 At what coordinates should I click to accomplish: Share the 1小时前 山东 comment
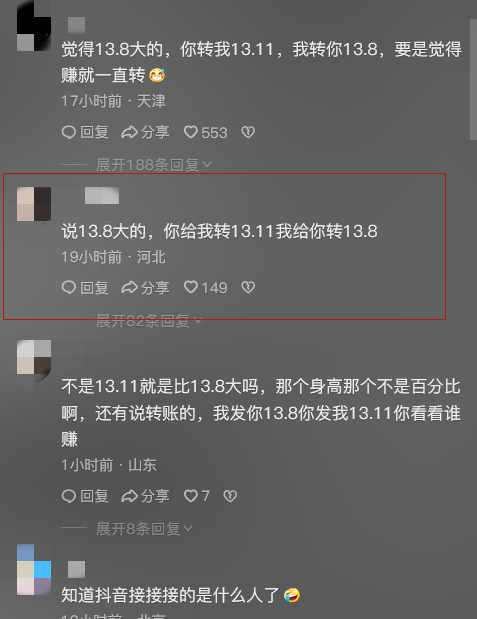point(145,496)
